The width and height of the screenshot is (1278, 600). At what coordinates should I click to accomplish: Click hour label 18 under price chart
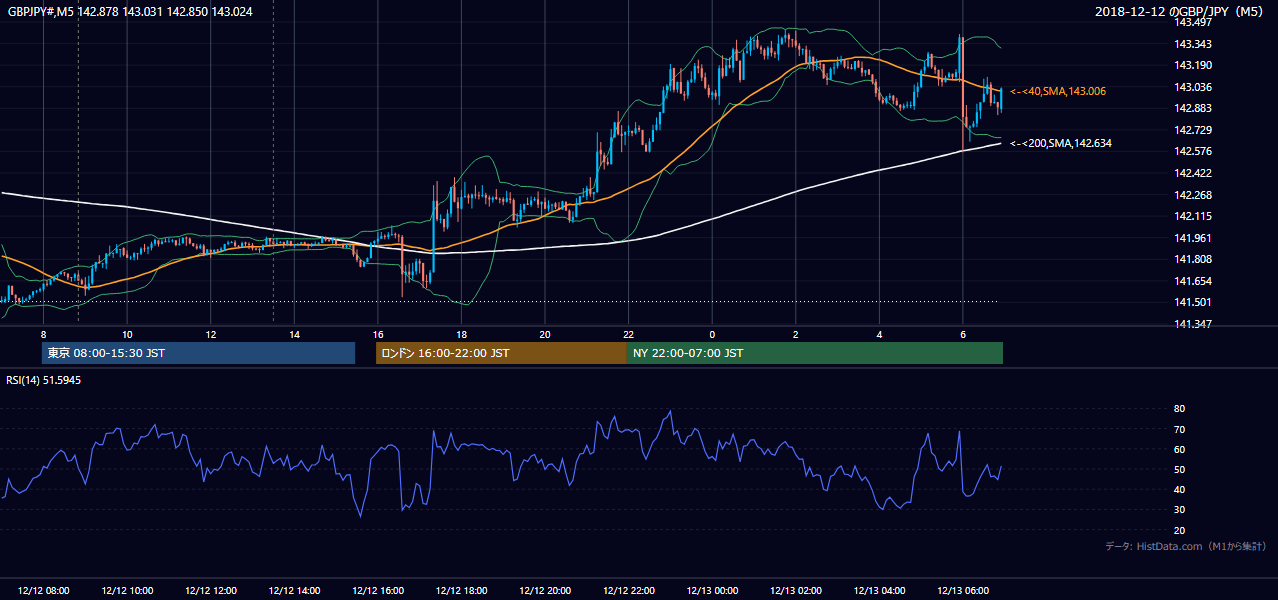coord(461,334)
